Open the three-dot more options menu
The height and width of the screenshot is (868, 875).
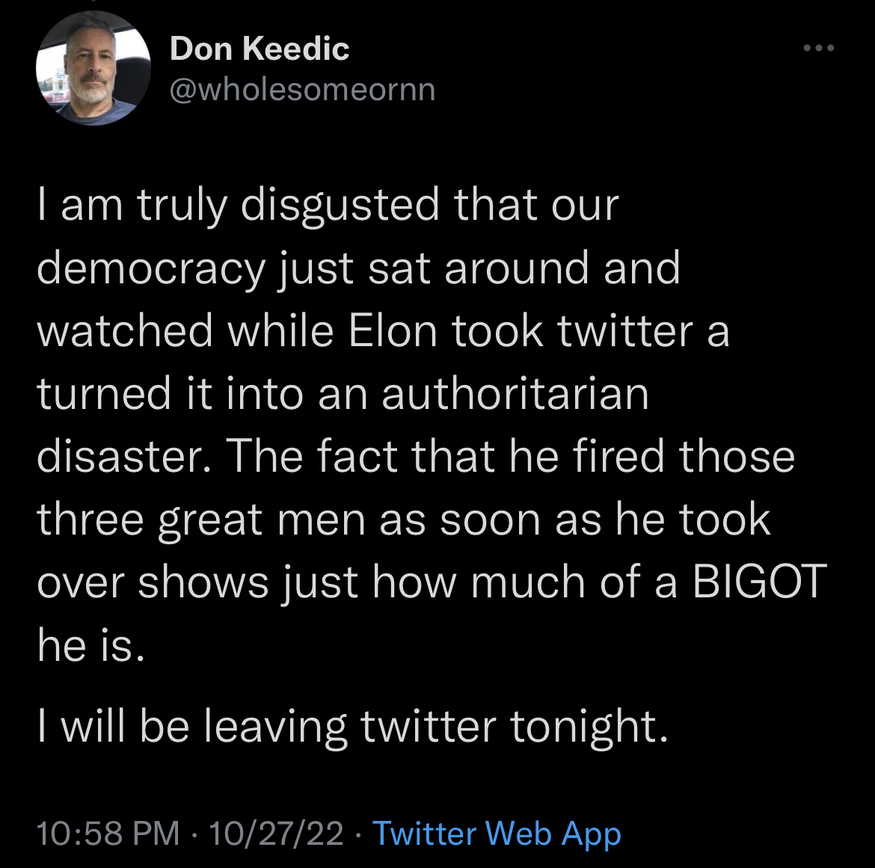pos(817,48)
